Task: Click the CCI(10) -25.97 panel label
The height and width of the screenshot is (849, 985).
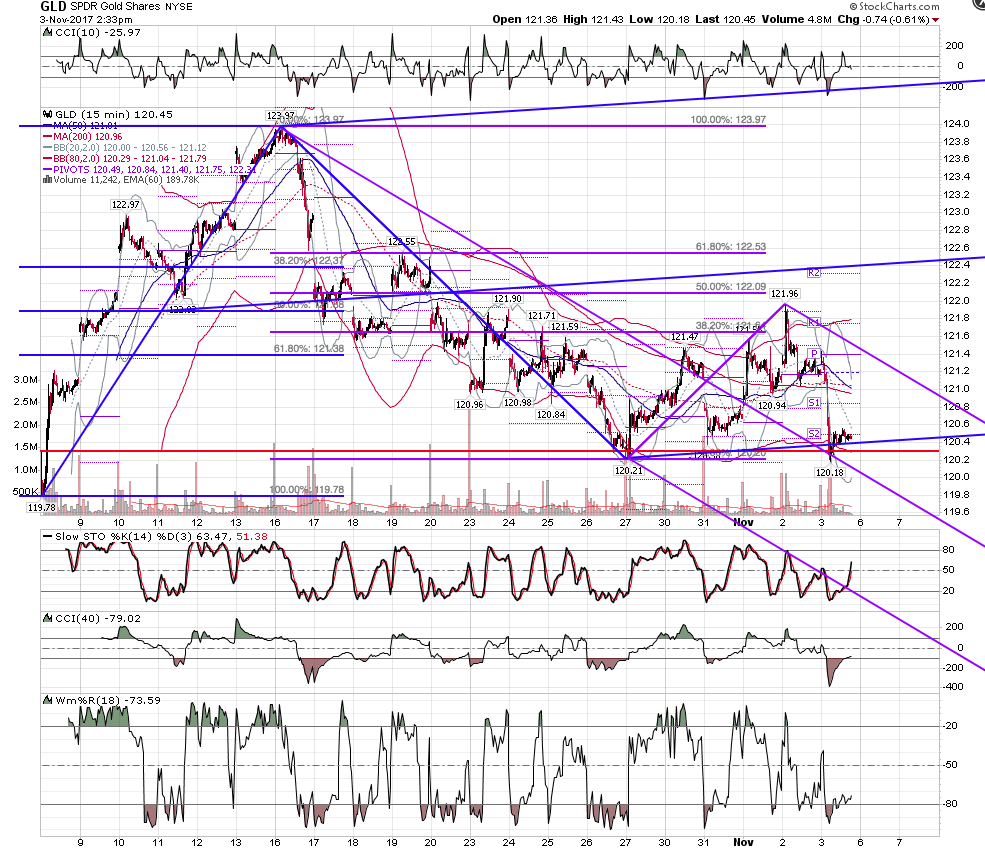Action: (98, 33)
